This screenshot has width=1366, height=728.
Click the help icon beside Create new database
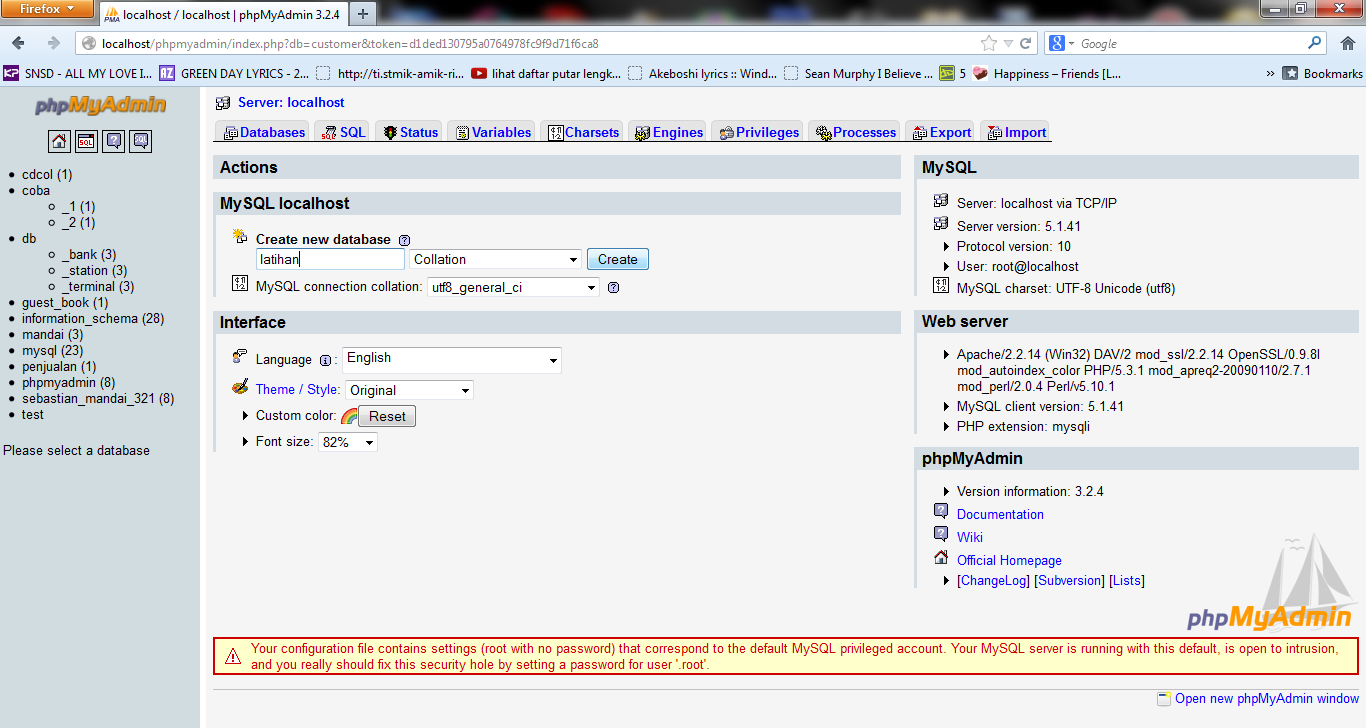pos(404,240)
